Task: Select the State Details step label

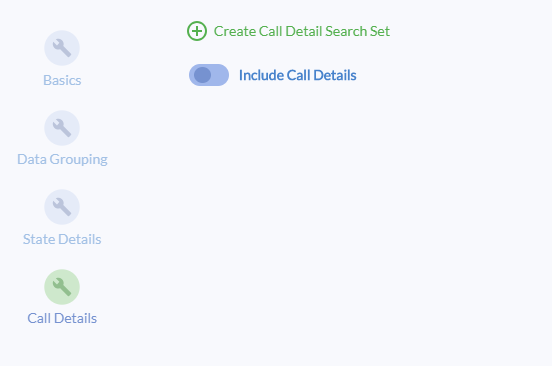Action: click(62, 239)
